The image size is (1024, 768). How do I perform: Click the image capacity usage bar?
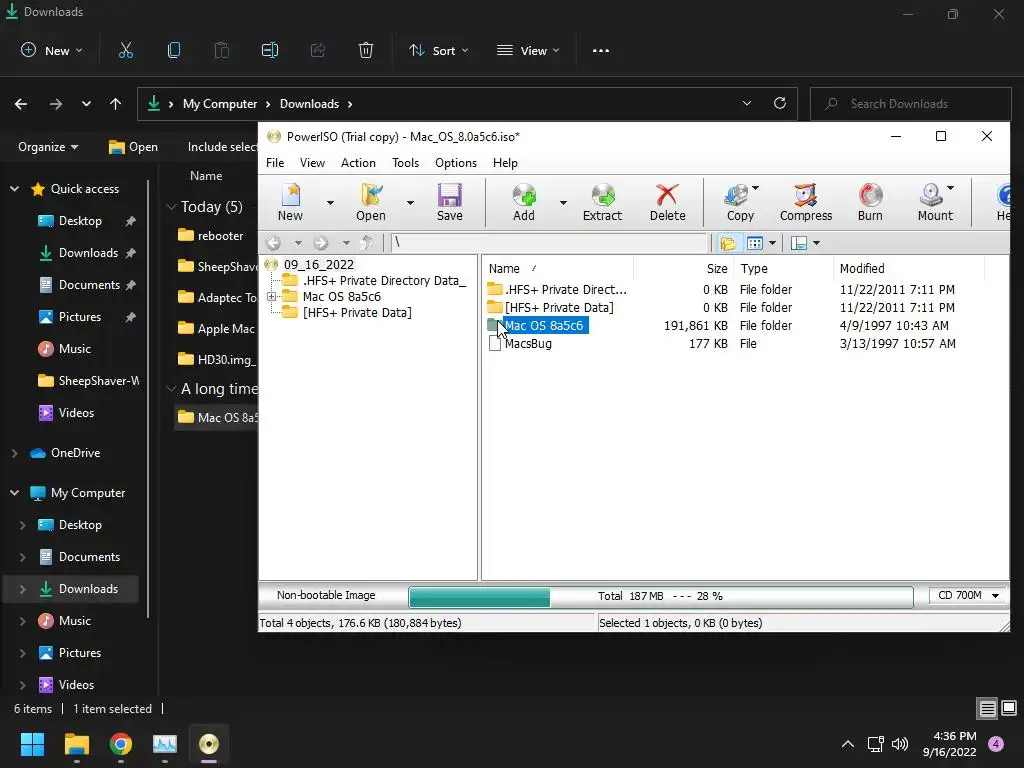[660, 596]
